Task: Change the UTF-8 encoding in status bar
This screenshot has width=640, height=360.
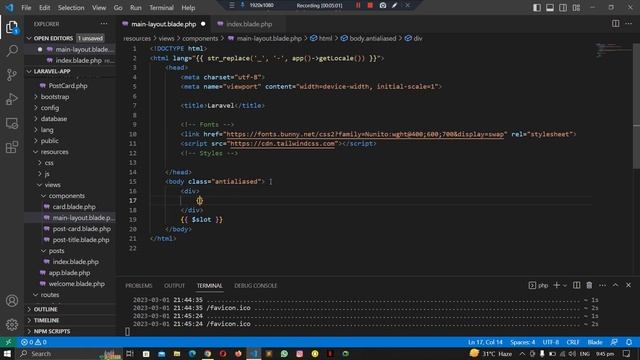Action: click(551, 342)
